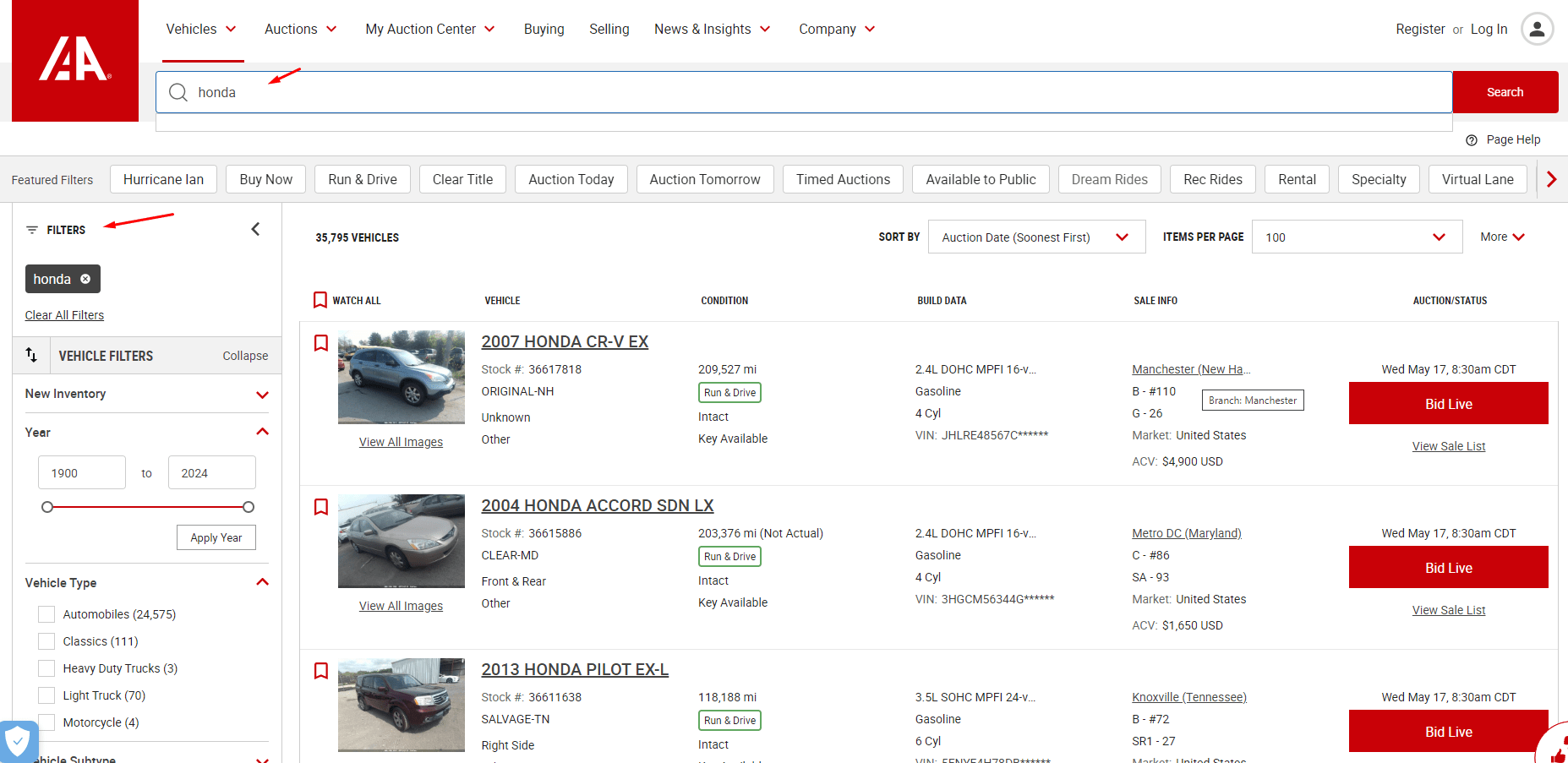Bookmark the 2004 Honda Accord listing
Screen dimensions: 1568x763
pos(321,507)
